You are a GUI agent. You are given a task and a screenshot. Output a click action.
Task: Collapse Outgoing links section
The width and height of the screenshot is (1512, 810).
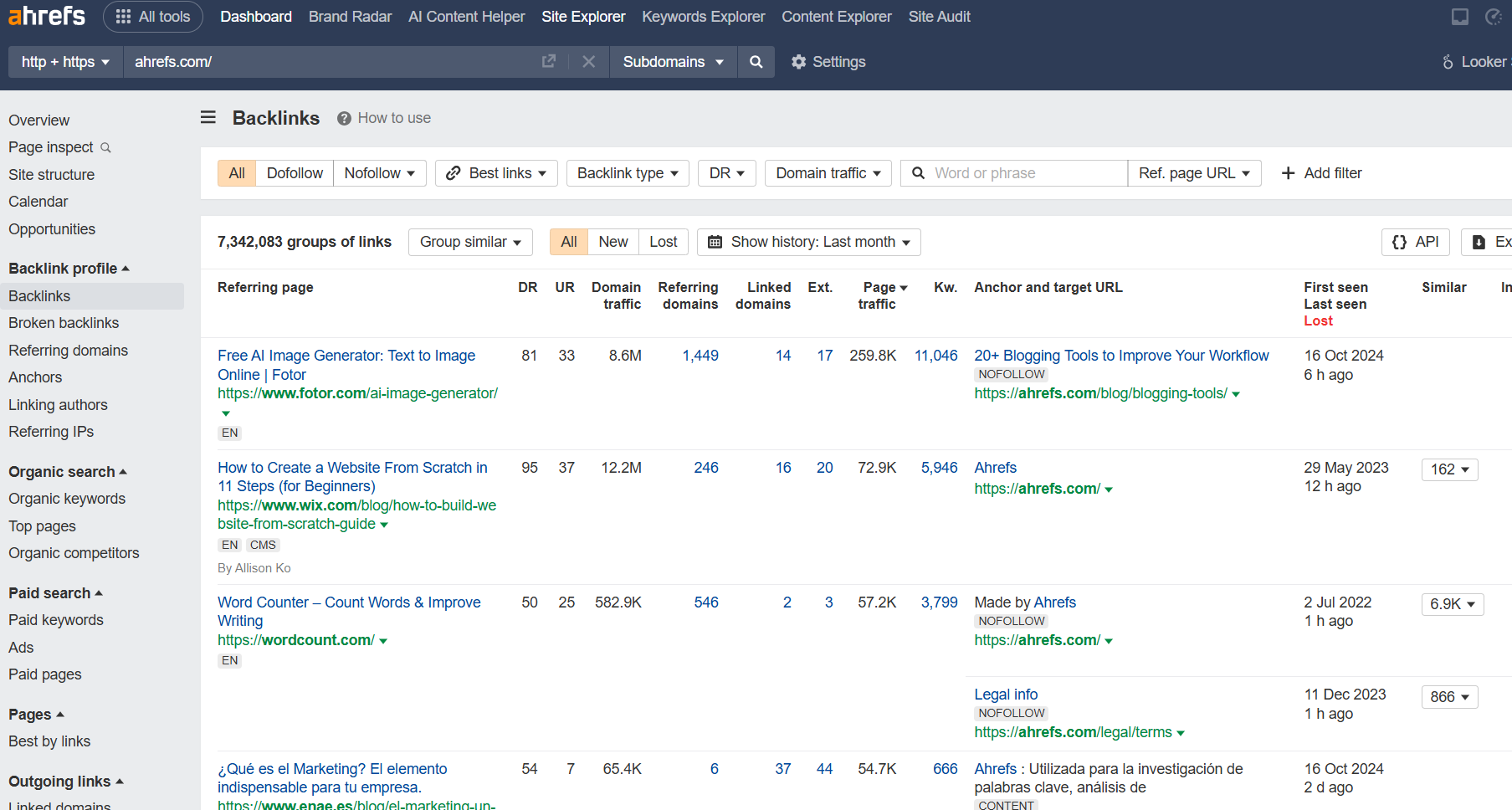[66, 782]
